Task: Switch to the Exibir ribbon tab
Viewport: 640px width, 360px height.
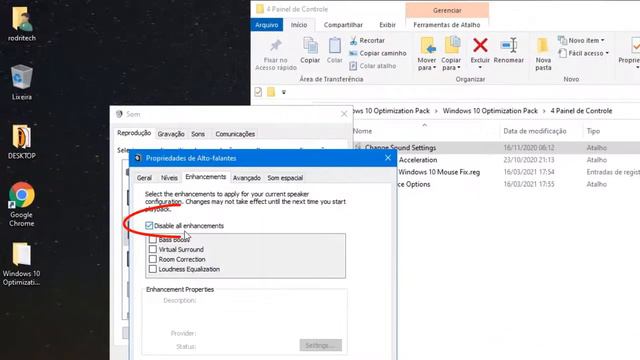Action: (x=387, y=25)
